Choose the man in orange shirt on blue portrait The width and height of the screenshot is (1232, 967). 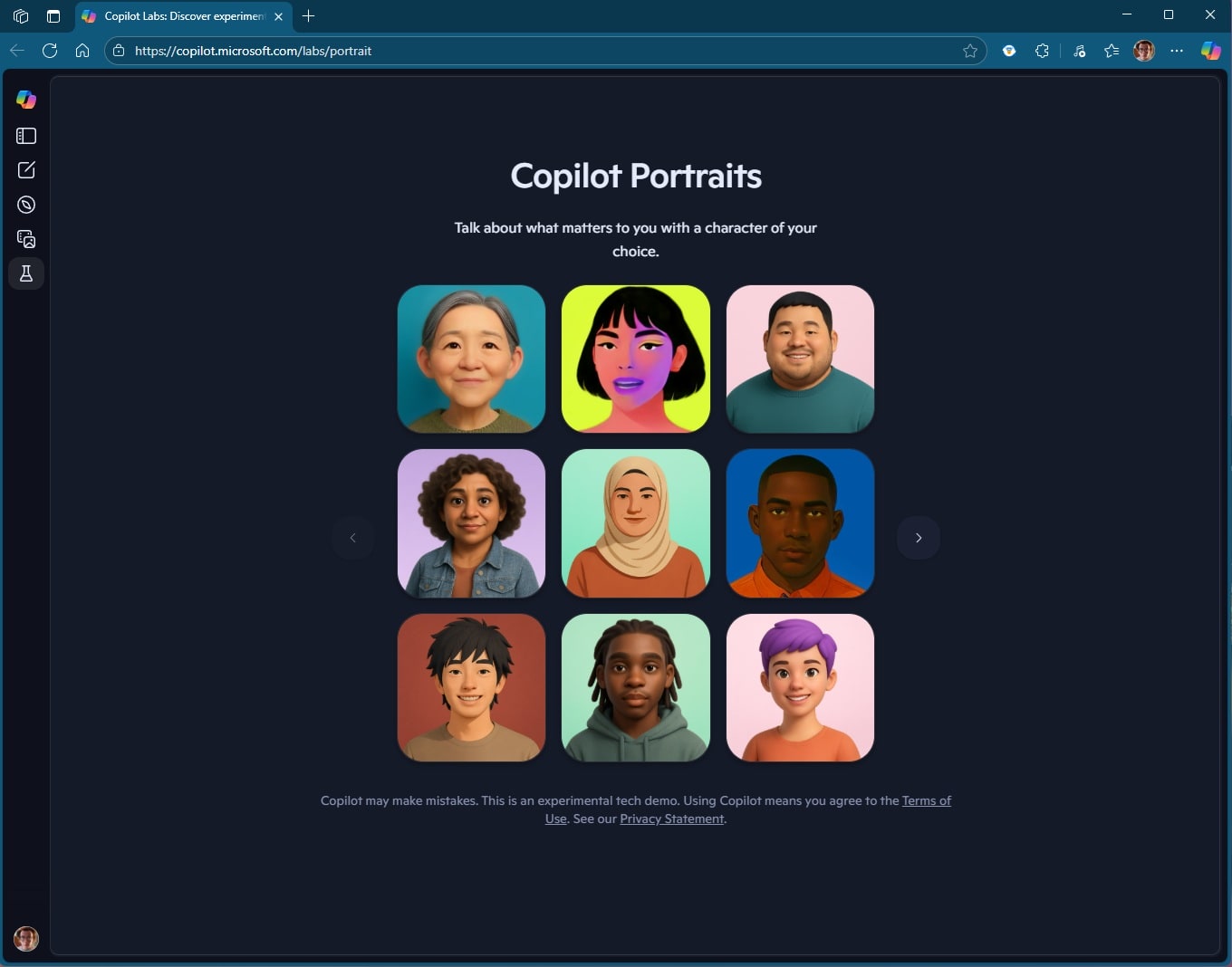(800, 523)
